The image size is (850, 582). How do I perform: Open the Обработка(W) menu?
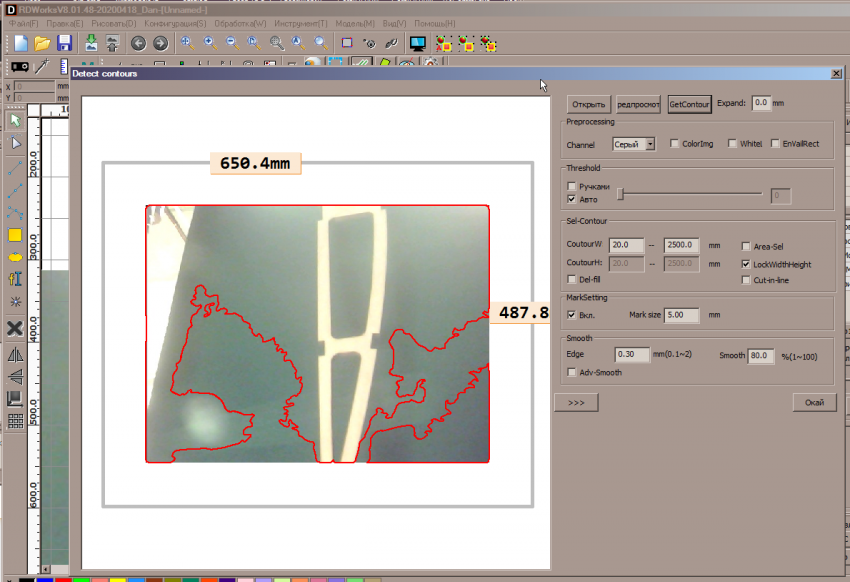pos(240,23)
